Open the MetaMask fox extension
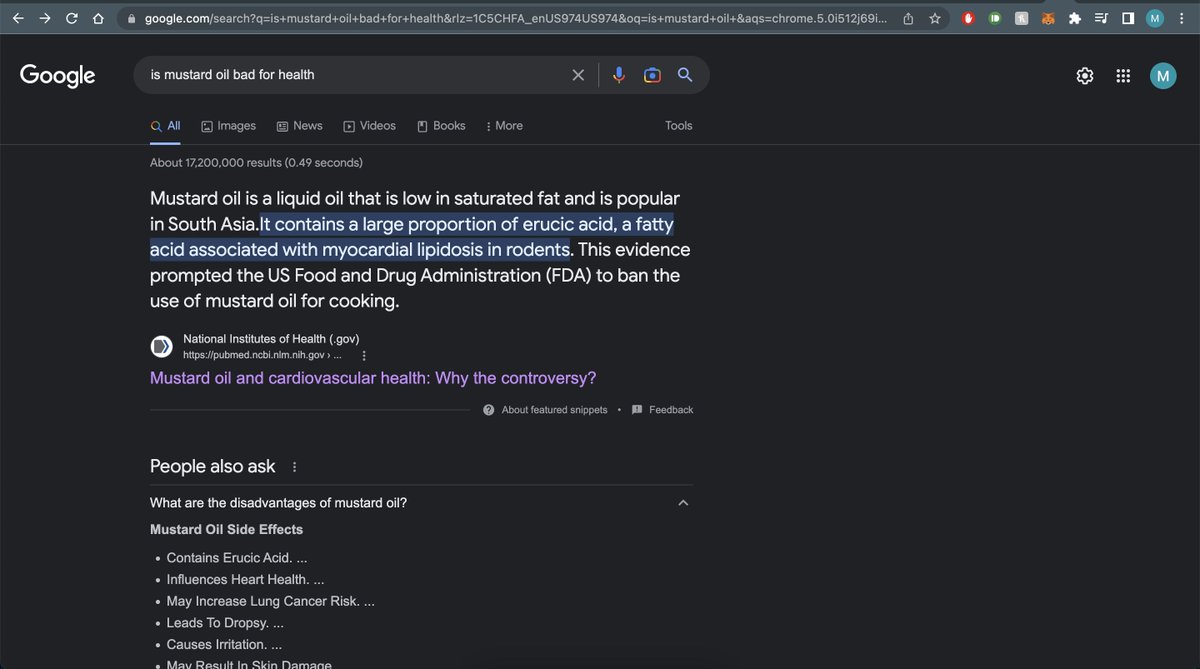The image size is (1200, 669). tap(1048, 19)
